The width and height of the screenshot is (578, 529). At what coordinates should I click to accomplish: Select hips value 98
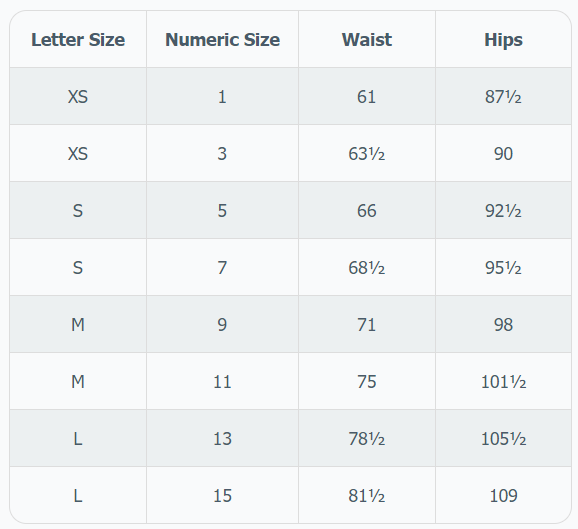point(503,324)
